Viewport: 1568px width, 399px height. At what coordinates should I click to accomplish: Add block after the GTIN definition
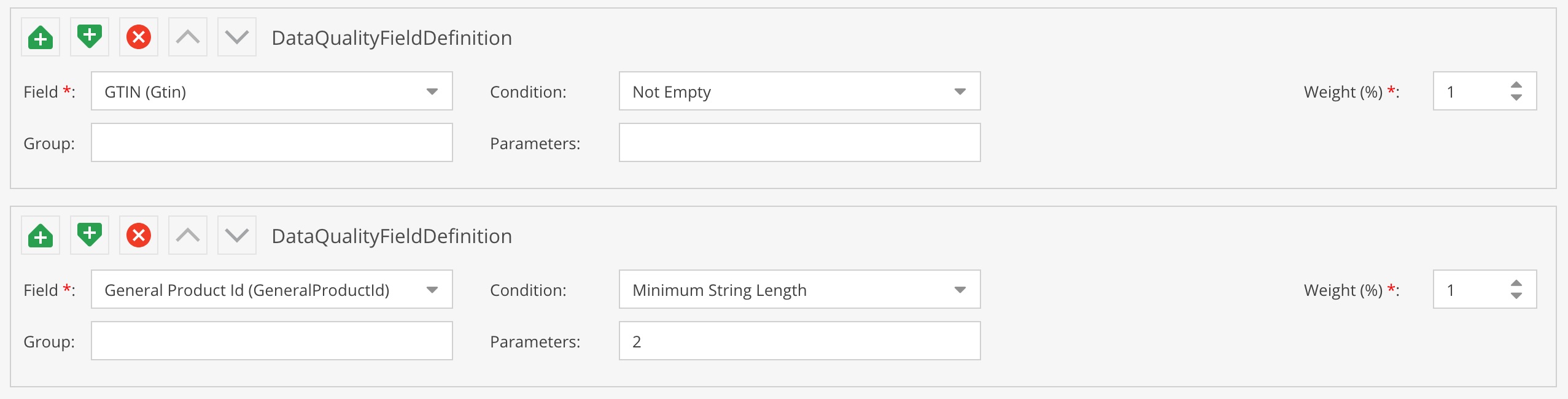click(90, 37)
